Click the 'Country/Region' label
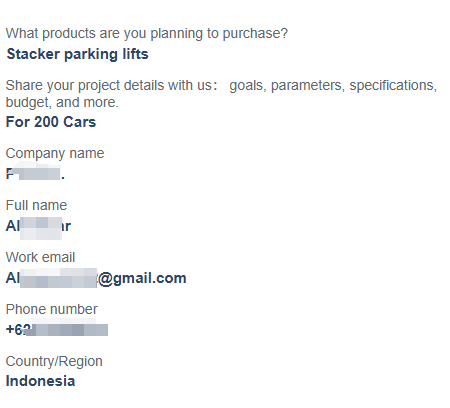The height and width of the screenshot is (408, 450). (x=54, y=362)
